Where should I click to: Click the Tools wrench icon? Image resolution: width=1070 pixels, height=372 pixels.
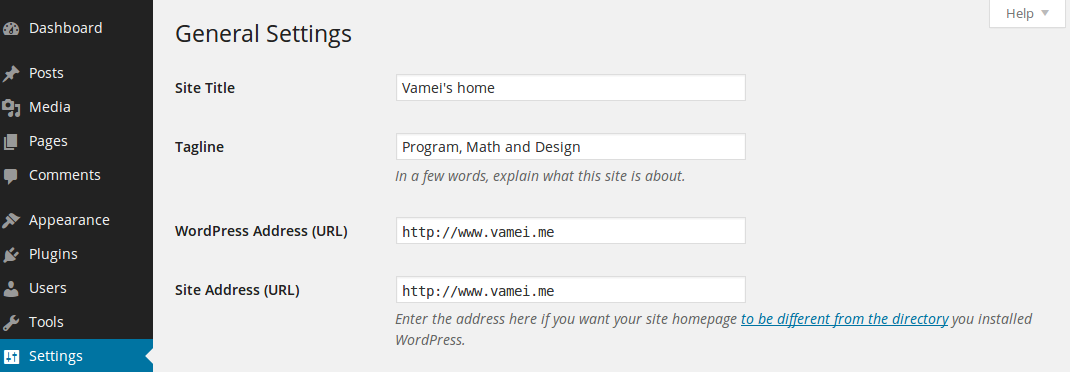(11, 322)
